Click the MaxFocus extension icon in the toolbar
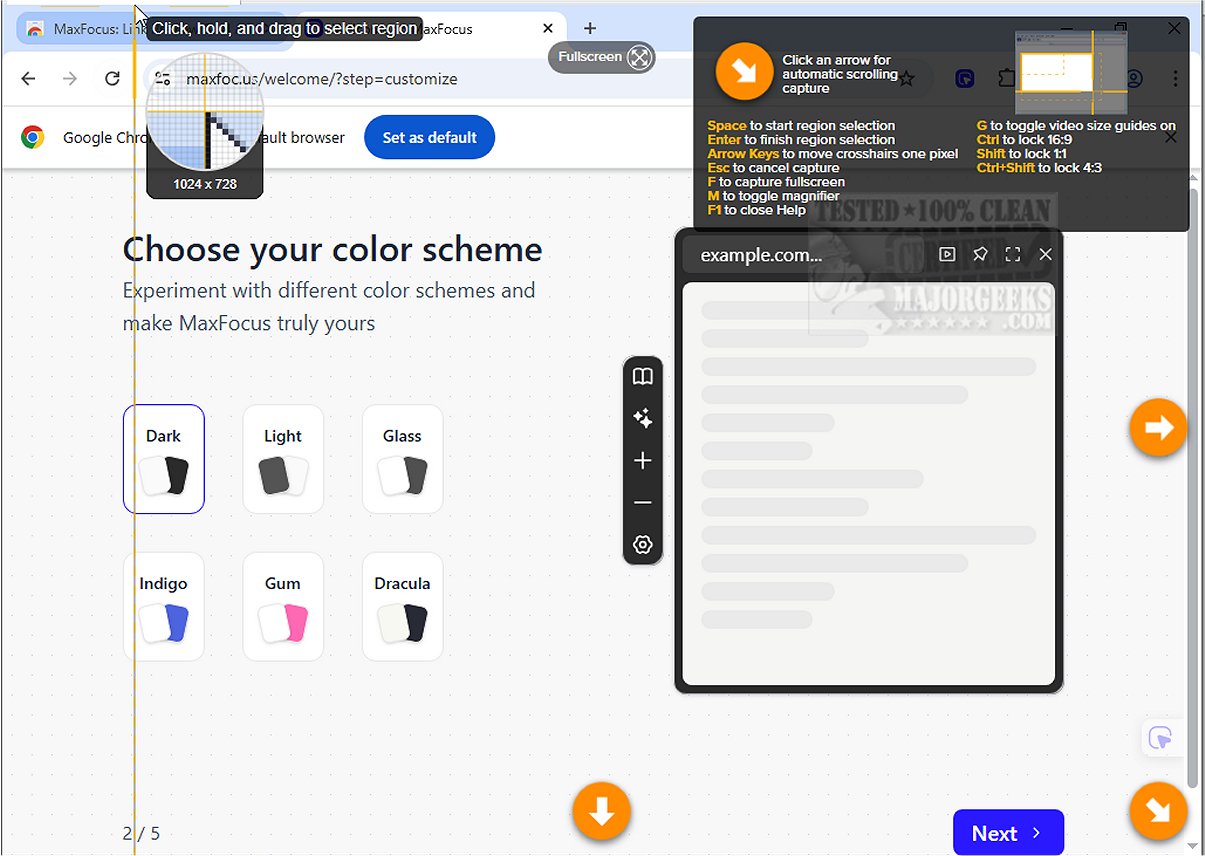The image size is (1205, 856). 965,78
